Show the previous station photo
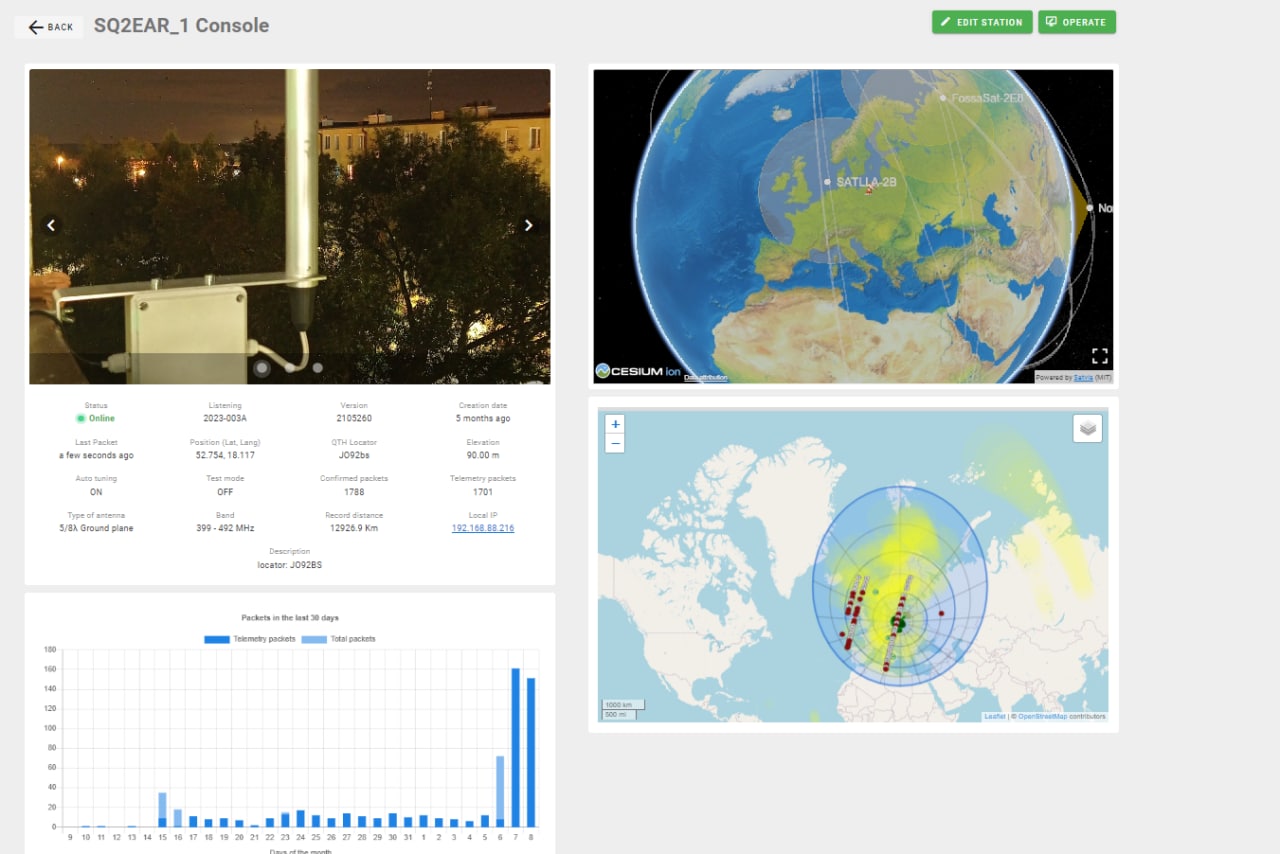1280x854 pixels. 51,225
